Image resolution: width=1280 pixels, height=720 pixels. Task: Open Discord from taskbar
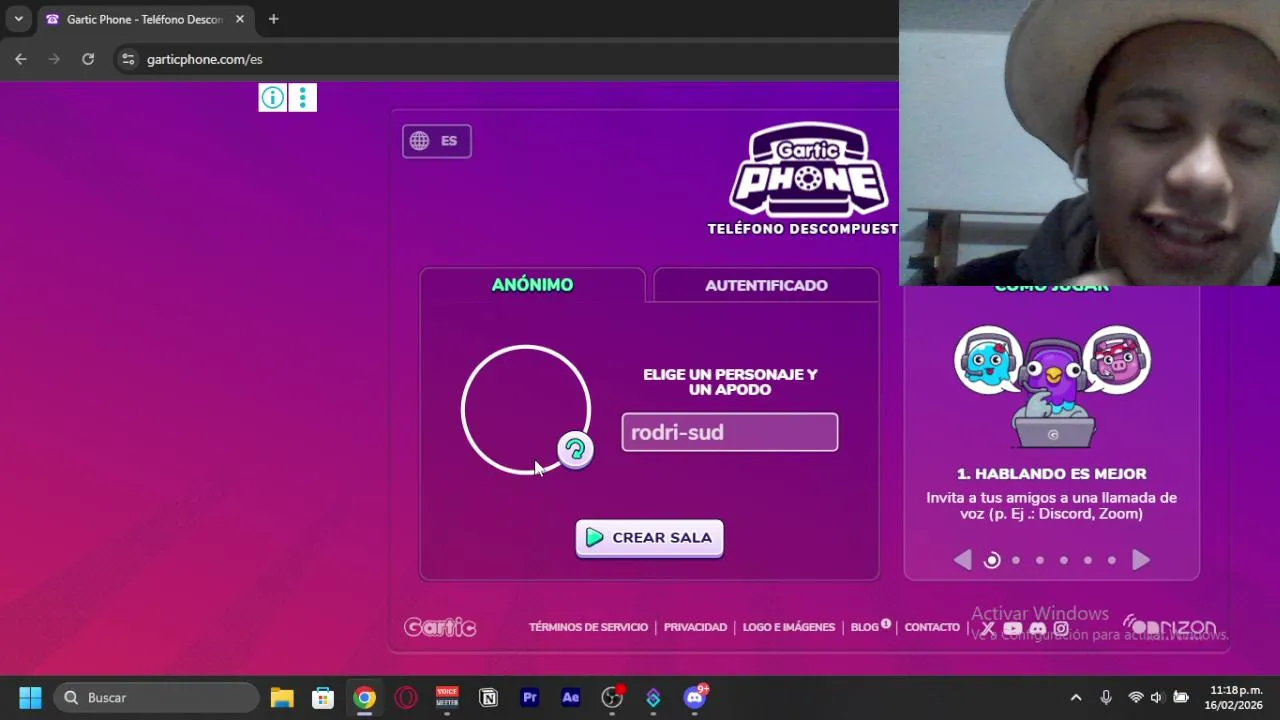695,697
